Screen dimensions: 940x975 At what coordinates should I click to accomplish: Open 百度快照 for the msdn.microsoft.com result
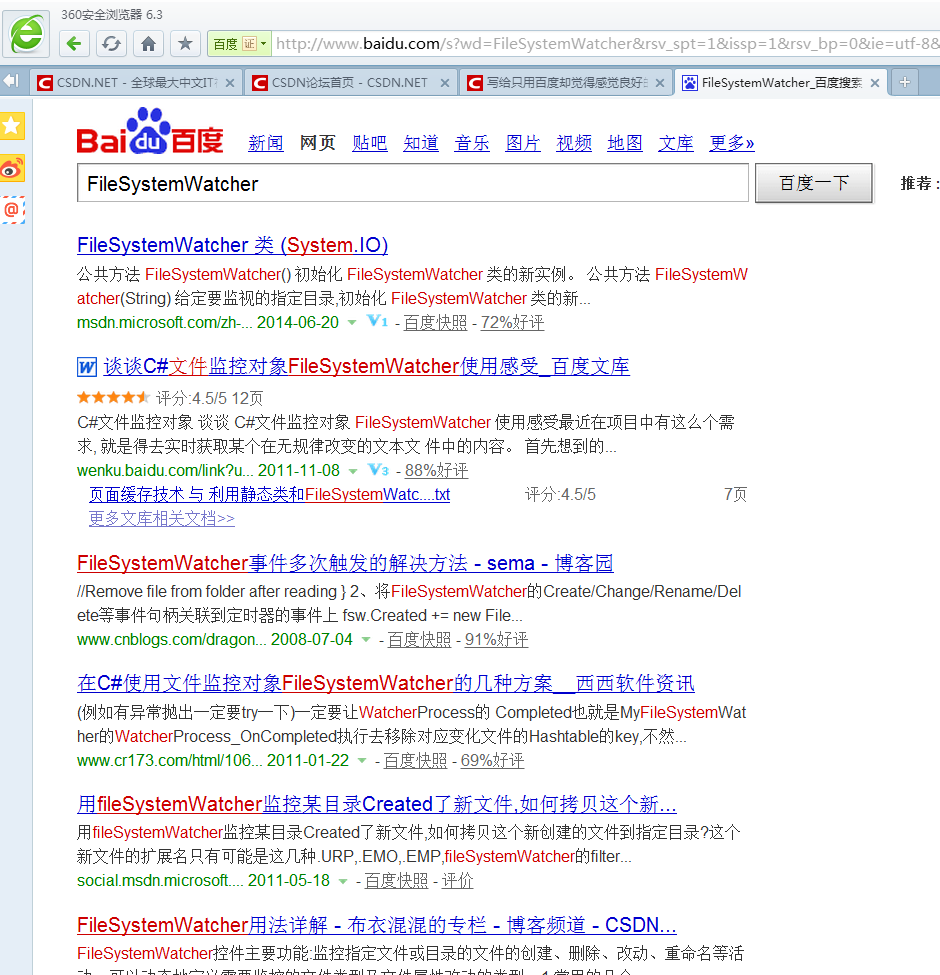tap(435, 323)
